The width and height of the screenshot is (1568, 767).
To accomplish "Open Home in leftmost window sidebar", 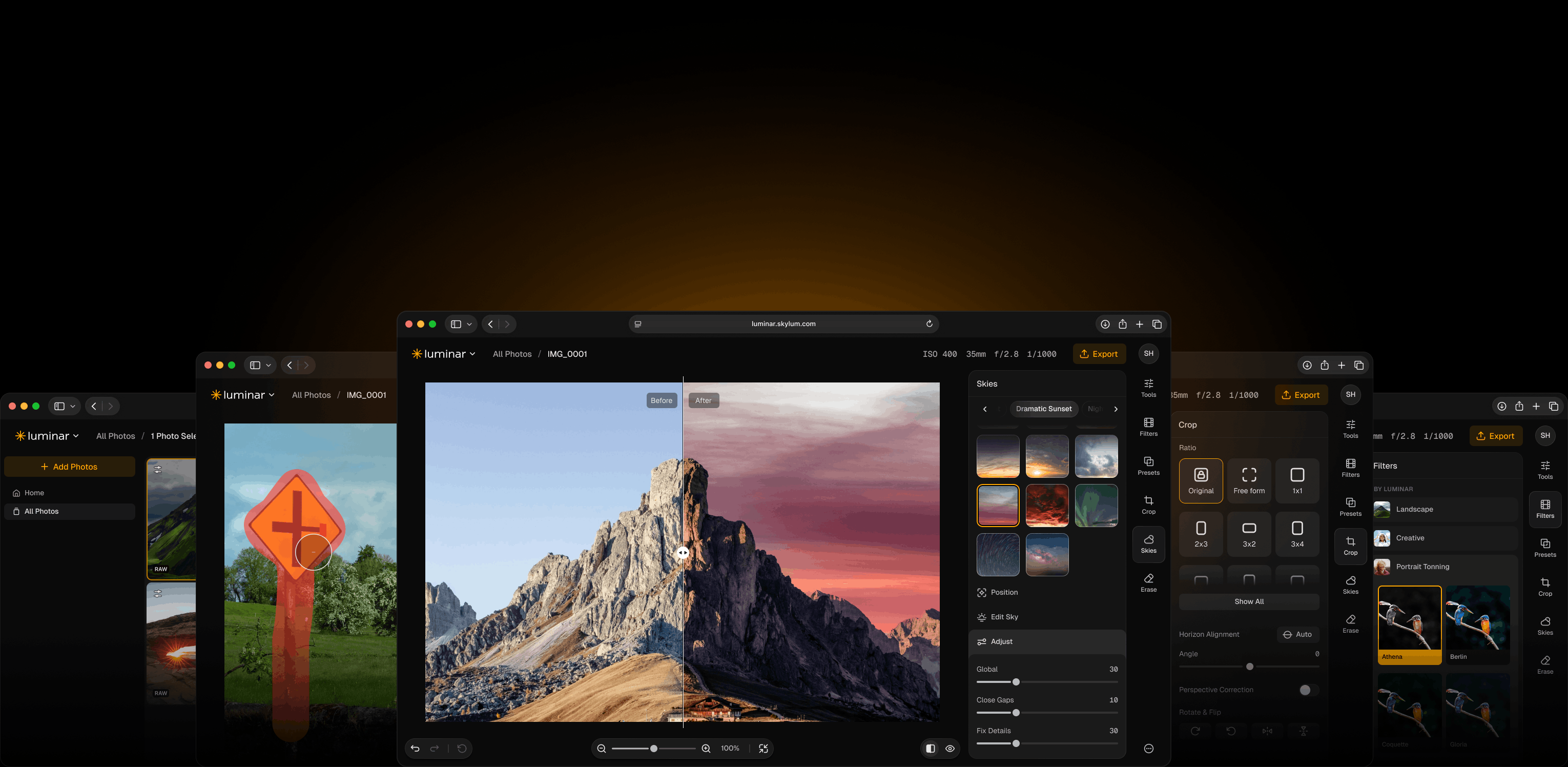I will click(x=69, y=492).
